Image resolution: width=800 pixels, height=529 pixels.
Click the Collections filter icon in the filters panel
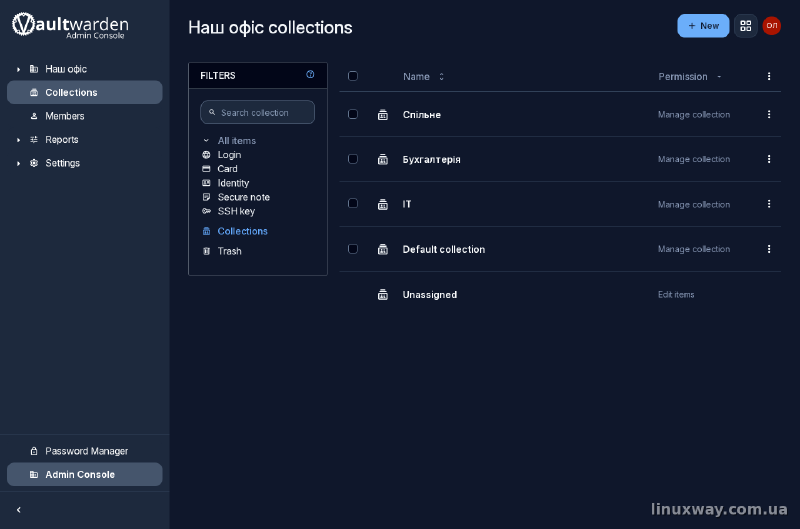[x=206, y=231]
